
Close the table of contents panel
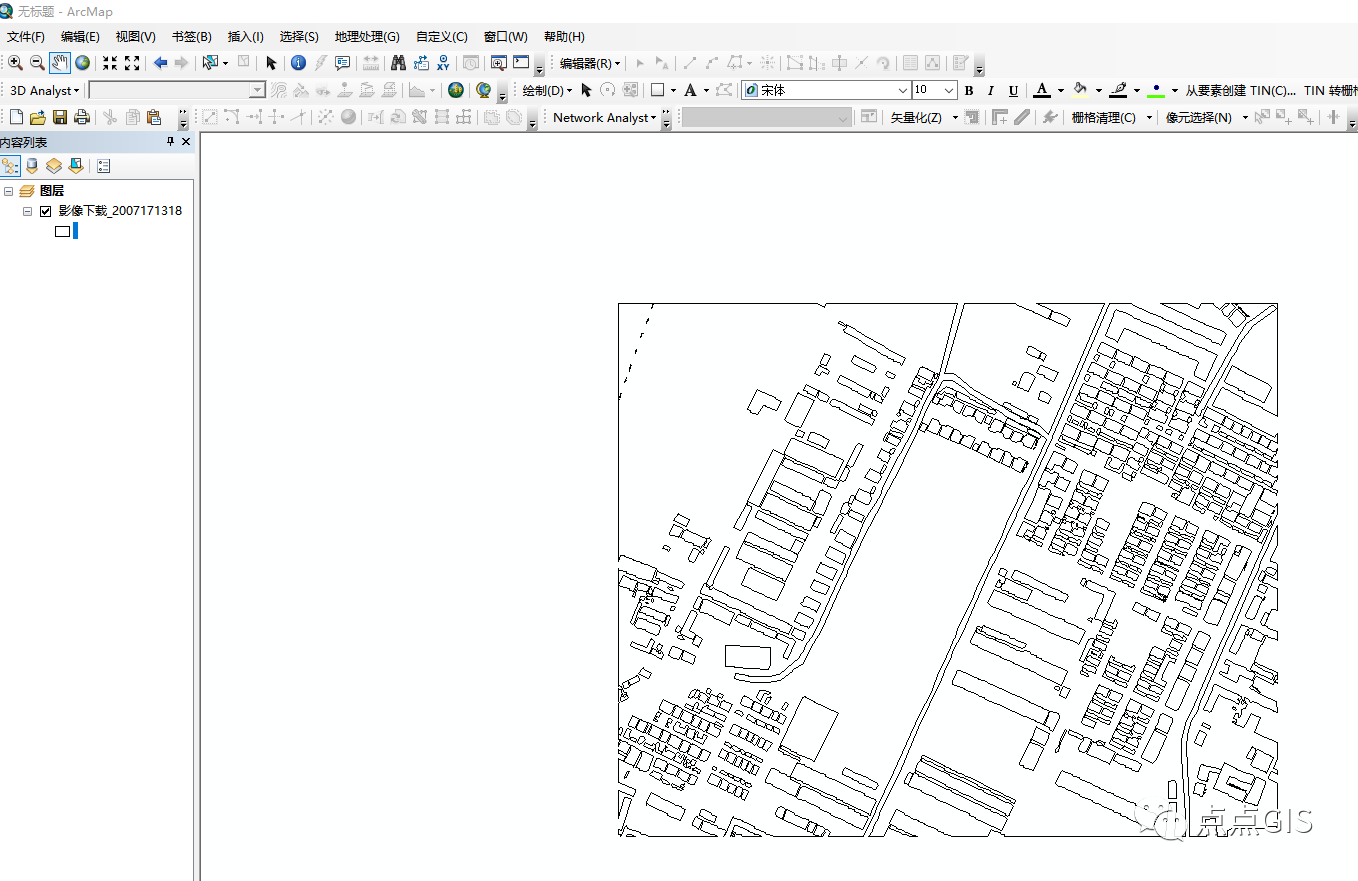coord(186,142)
